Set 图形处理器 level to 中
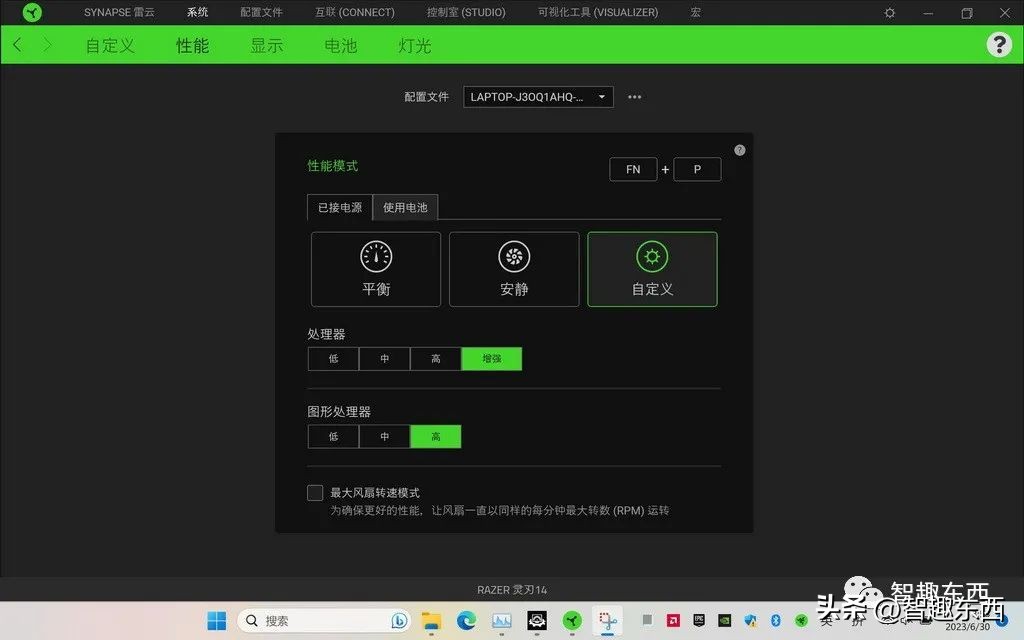Image resolution: width=1024 pixels, height=640 pixels. pos(384,436)
